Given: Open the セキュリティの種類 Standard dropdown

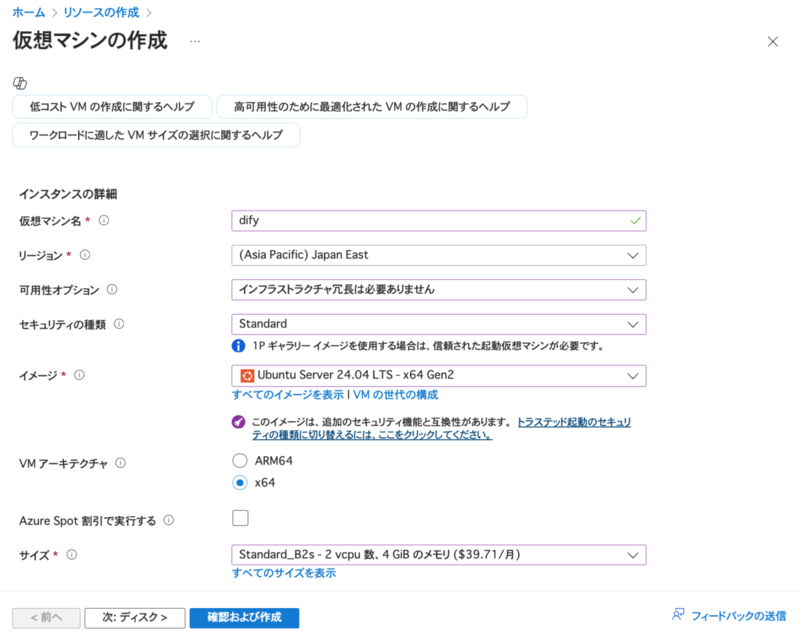Looking at the screenshot, I should pyautogui.click(x=439, y=324).
